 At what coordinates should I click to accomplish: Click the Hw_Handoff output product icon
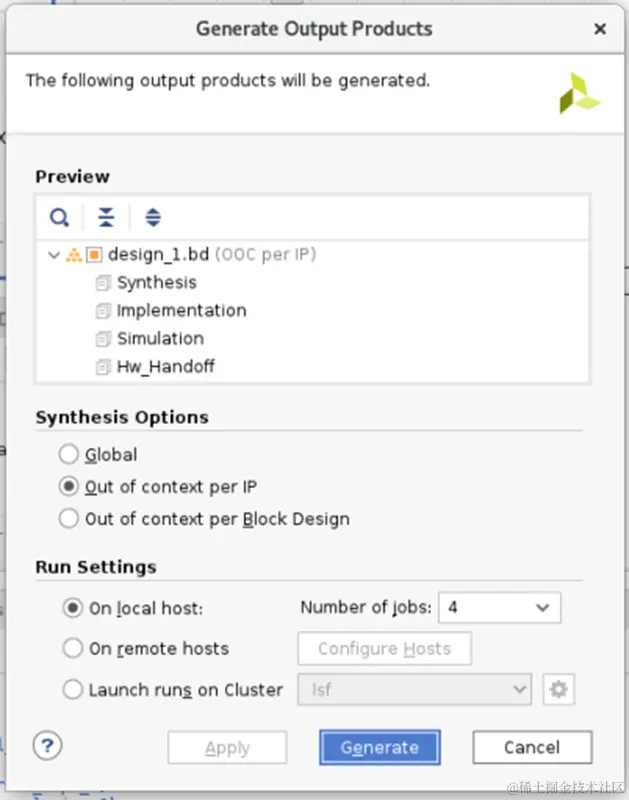click(103, 367)
